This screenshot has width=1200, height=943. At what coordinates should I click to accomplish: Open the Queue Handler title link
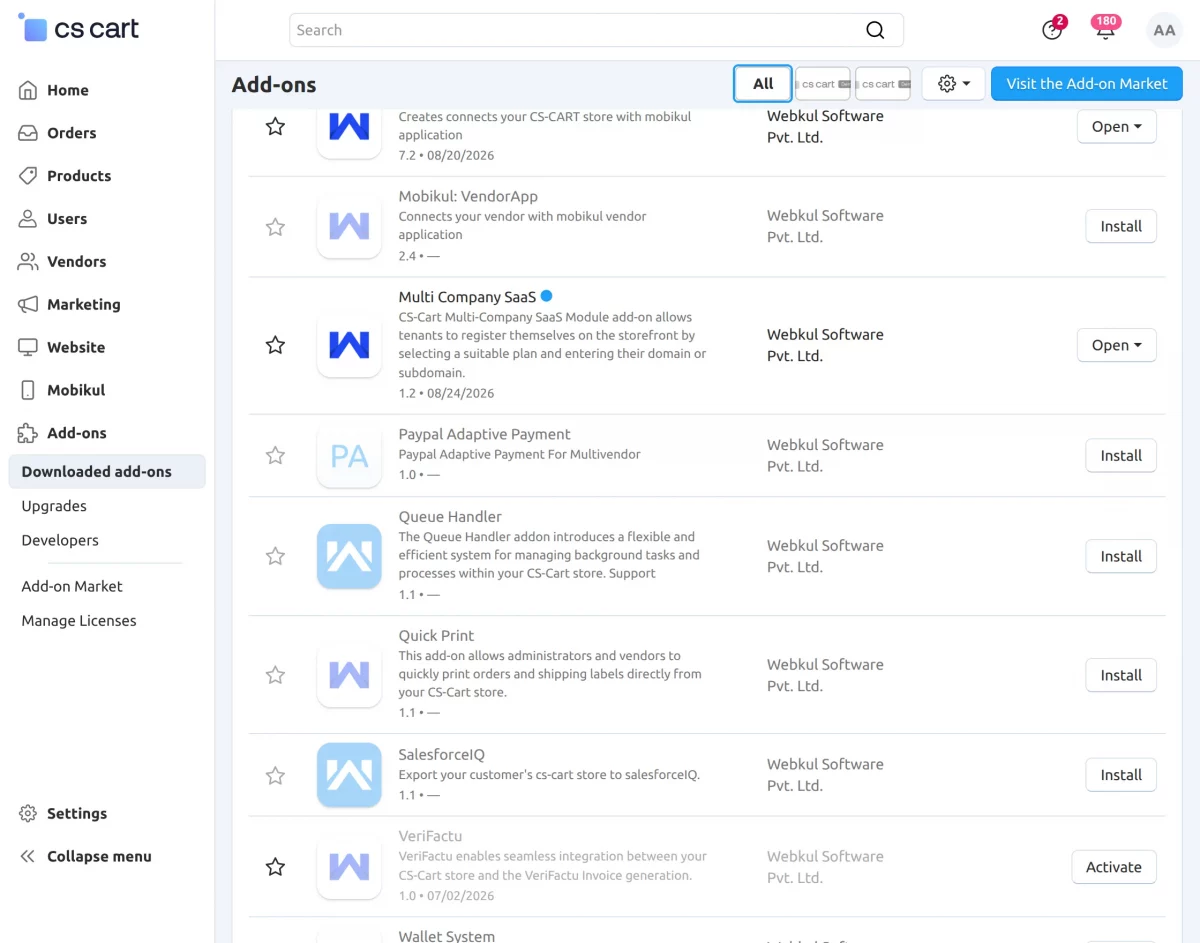pos(450,517)
